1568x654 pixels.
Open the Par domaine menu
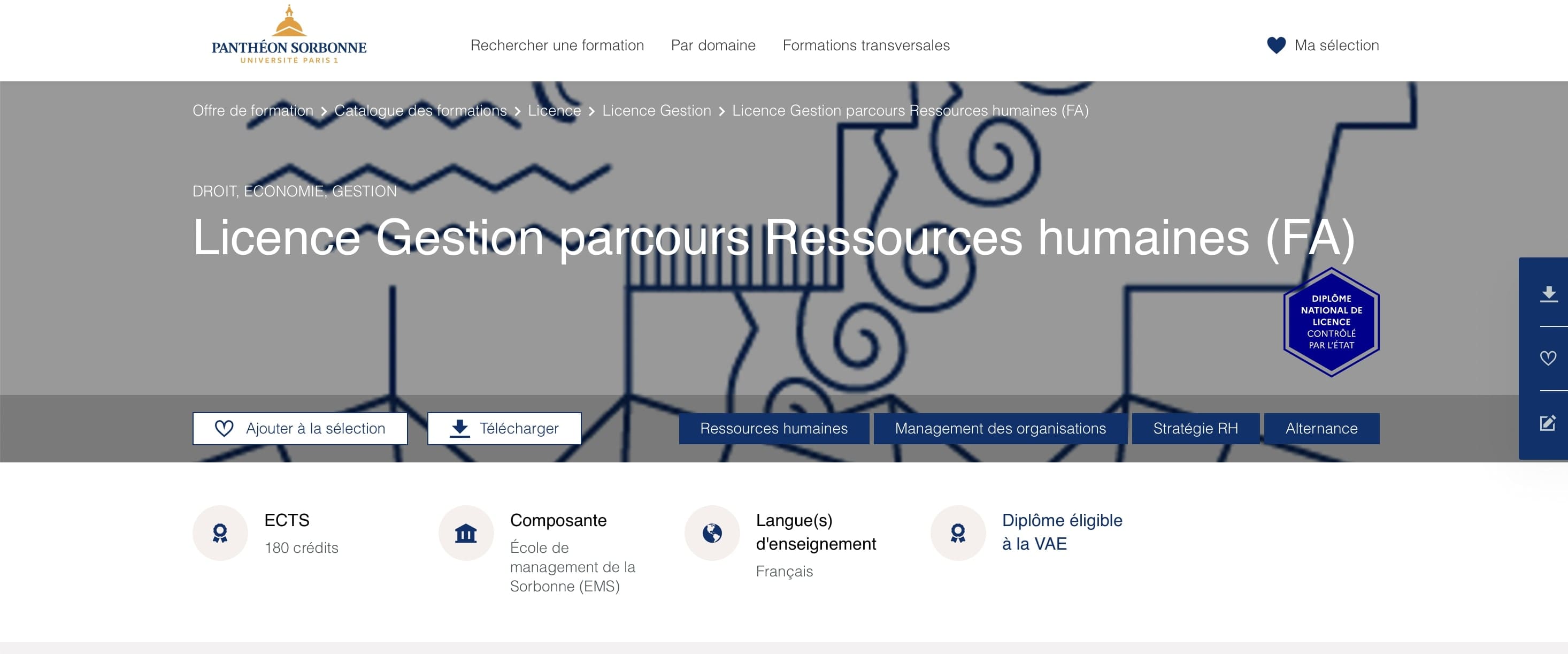[713, 45]
